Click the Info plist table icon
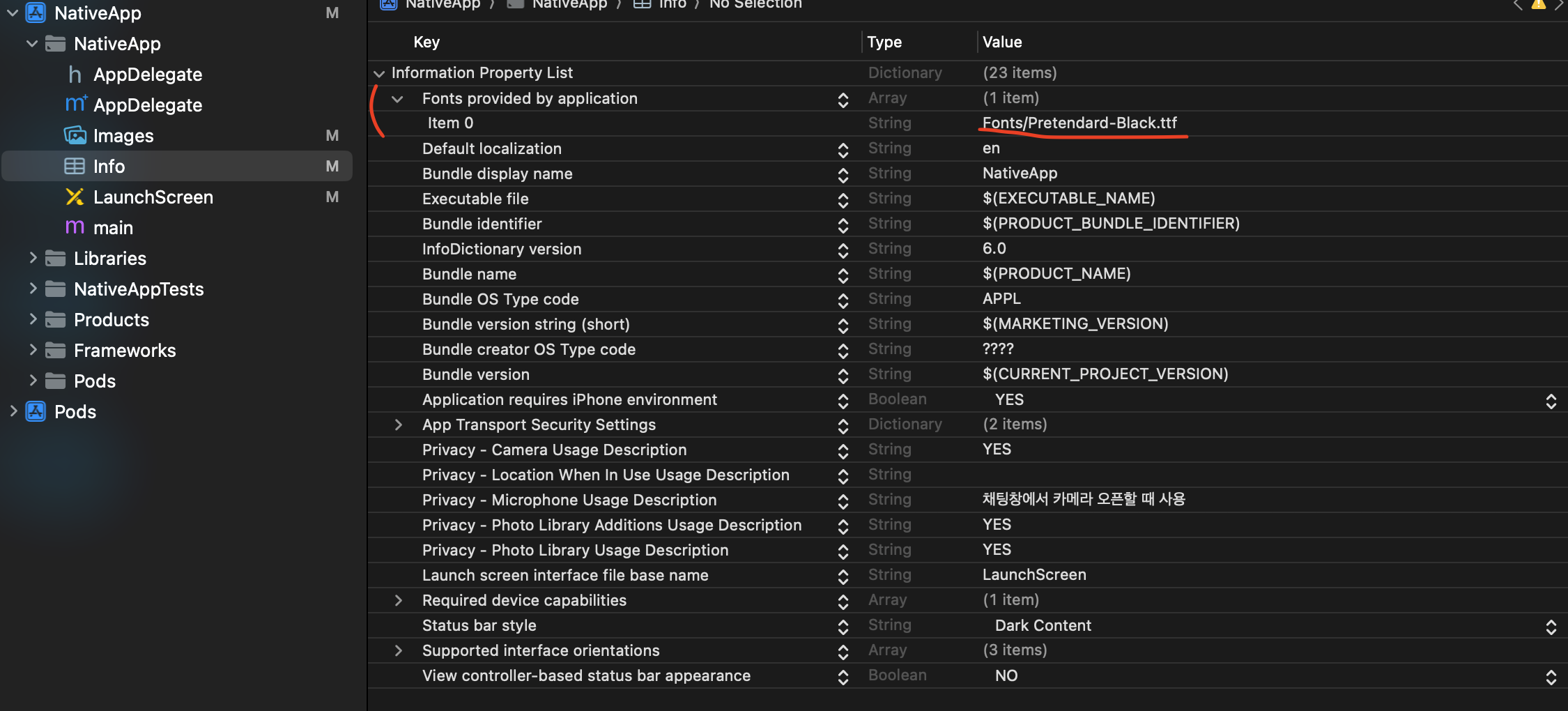This screenshot has height=711, width=1568. pos(75,166)
